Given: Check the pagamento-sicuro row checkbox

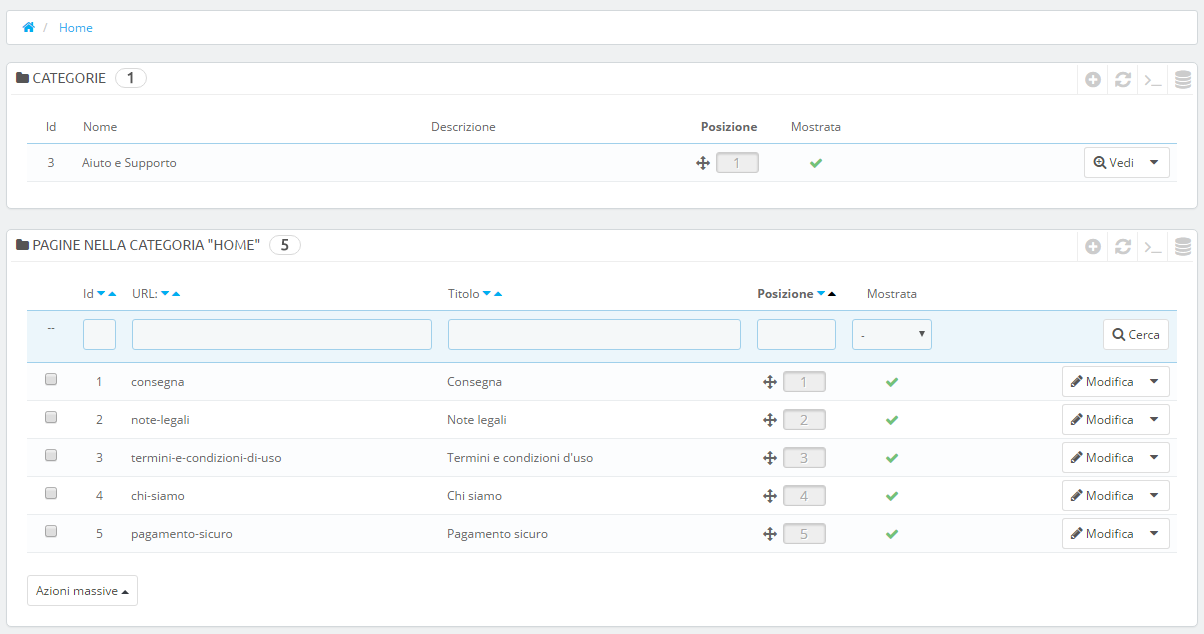Looking at the screenshot, I should click(51, 531).
